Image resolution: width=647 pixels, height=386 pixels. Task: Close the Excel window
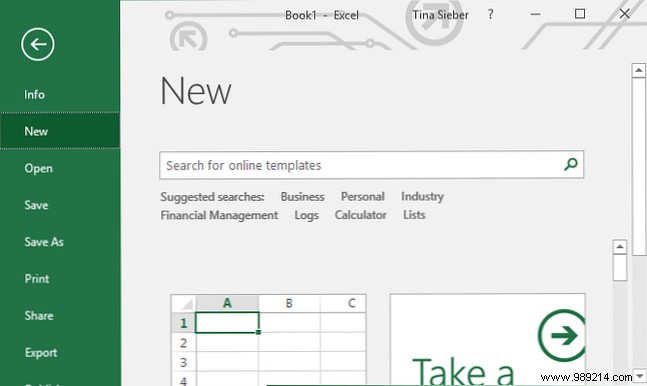click(624, 14)
